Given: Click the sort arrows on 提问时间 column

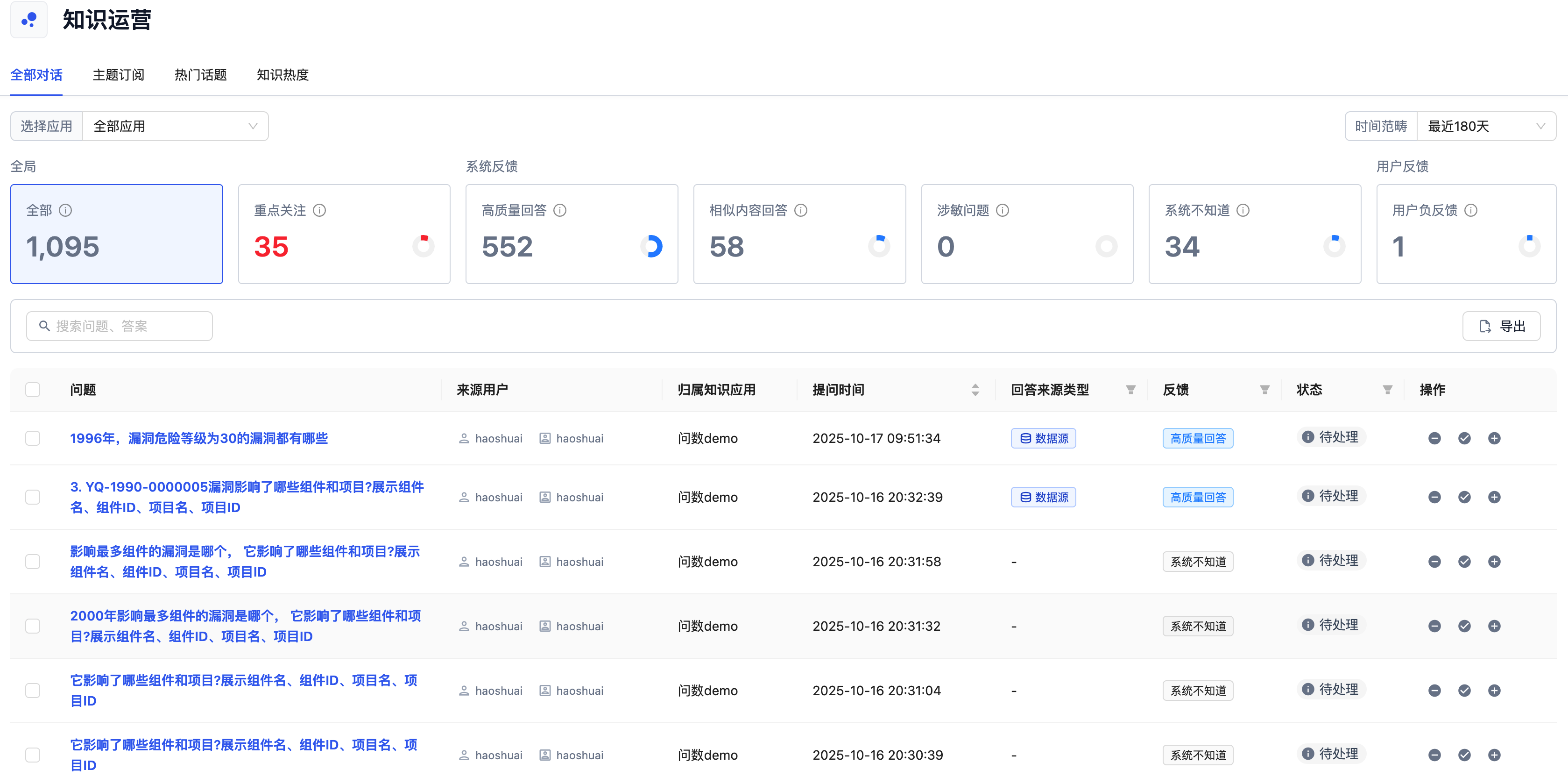Looking at the screenshot, I should (975, 389).
